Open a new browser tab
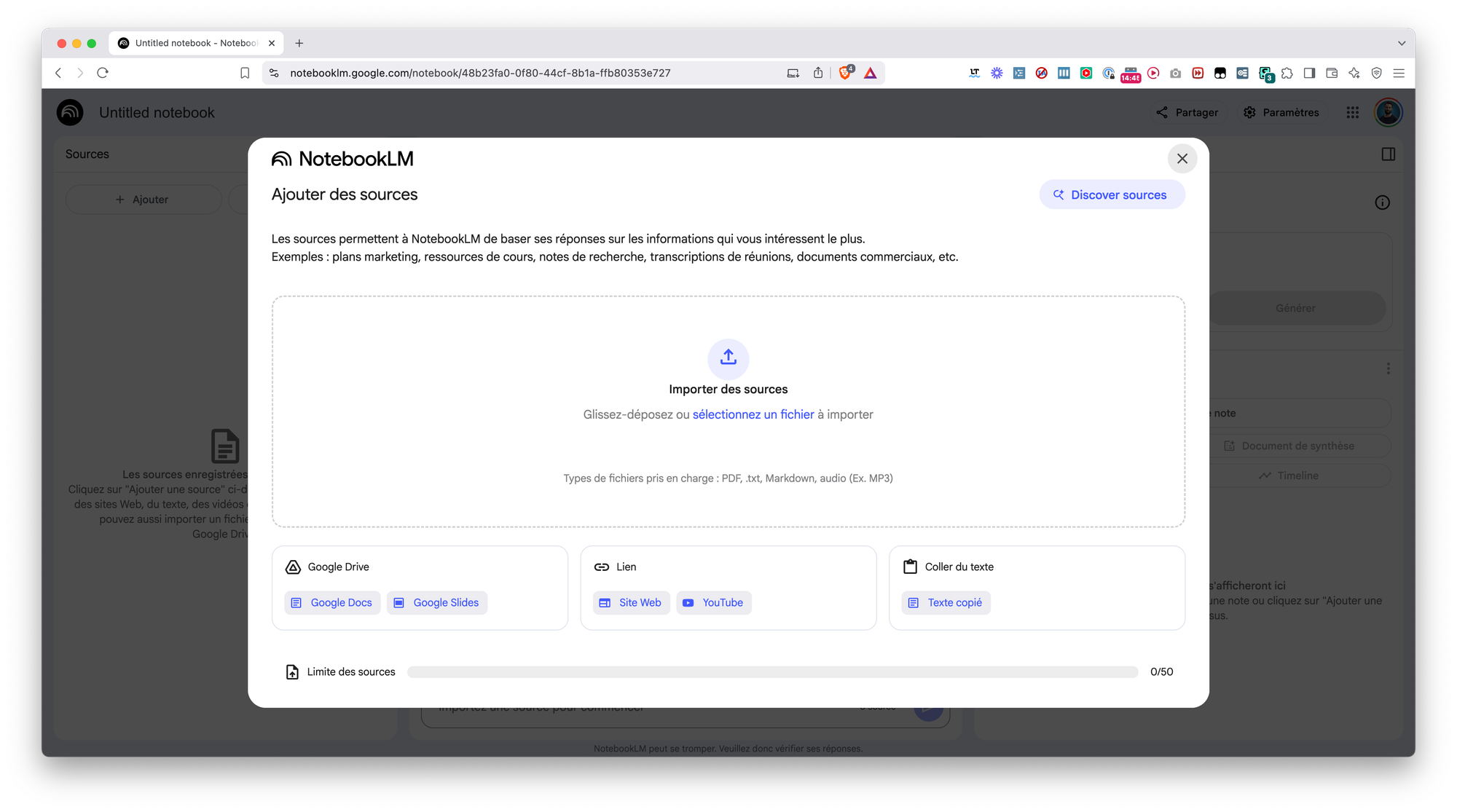The image size is (1457, 812). (299, 43)
